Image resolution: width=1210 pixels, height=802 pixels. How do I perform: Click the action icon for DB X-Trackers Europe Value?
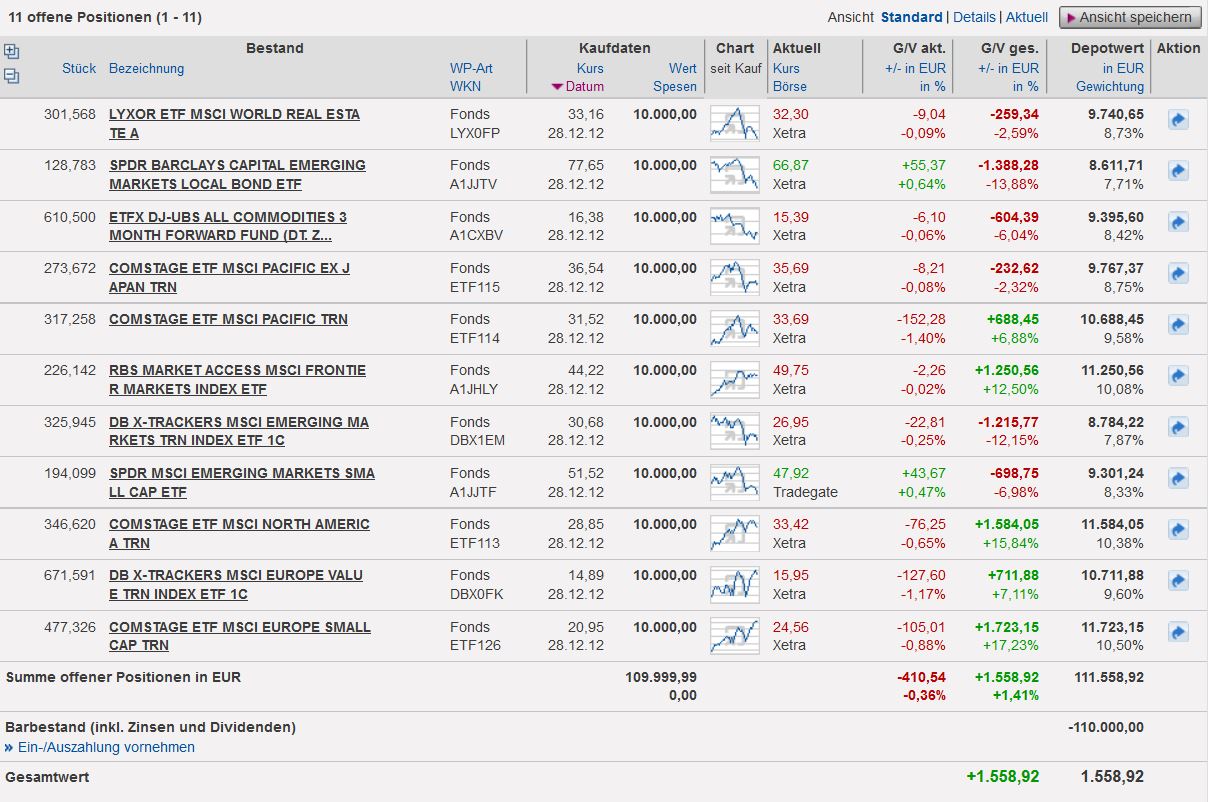[1177, 581]
